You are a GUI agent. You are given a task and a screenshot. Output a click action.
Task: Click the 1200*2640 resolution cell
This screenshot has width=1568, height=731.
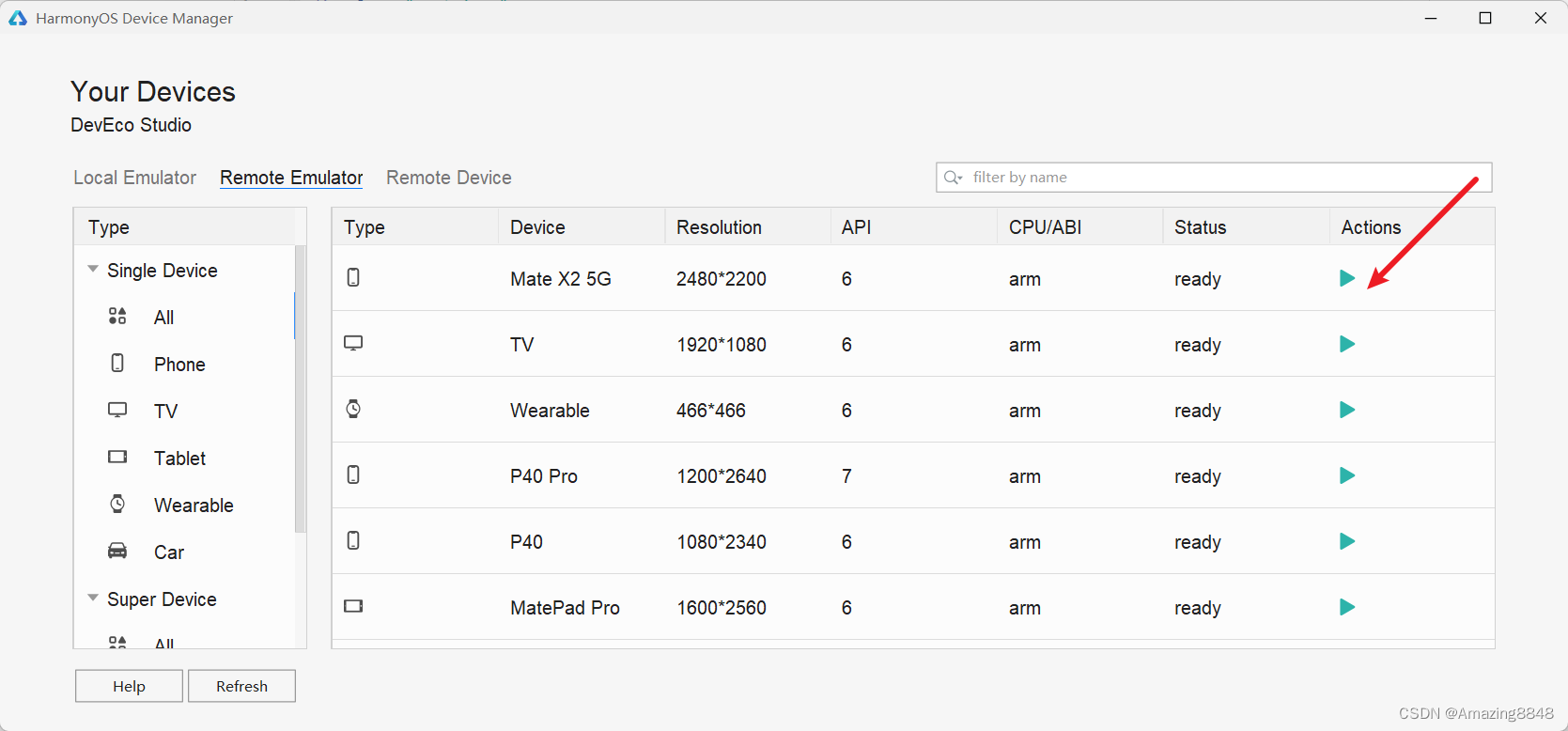click(722, 476)
